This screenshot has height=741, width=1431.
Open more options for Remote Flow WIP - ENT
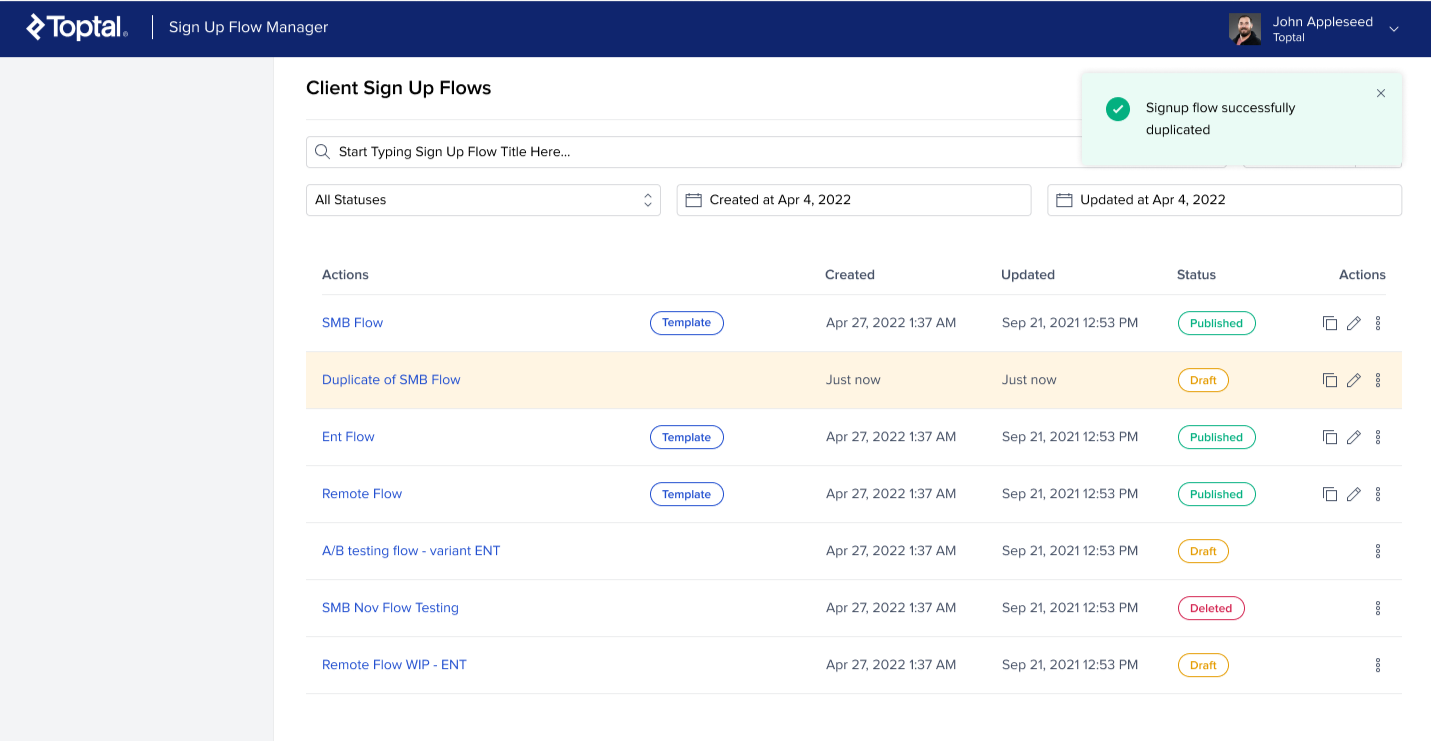coord(1378,665)
